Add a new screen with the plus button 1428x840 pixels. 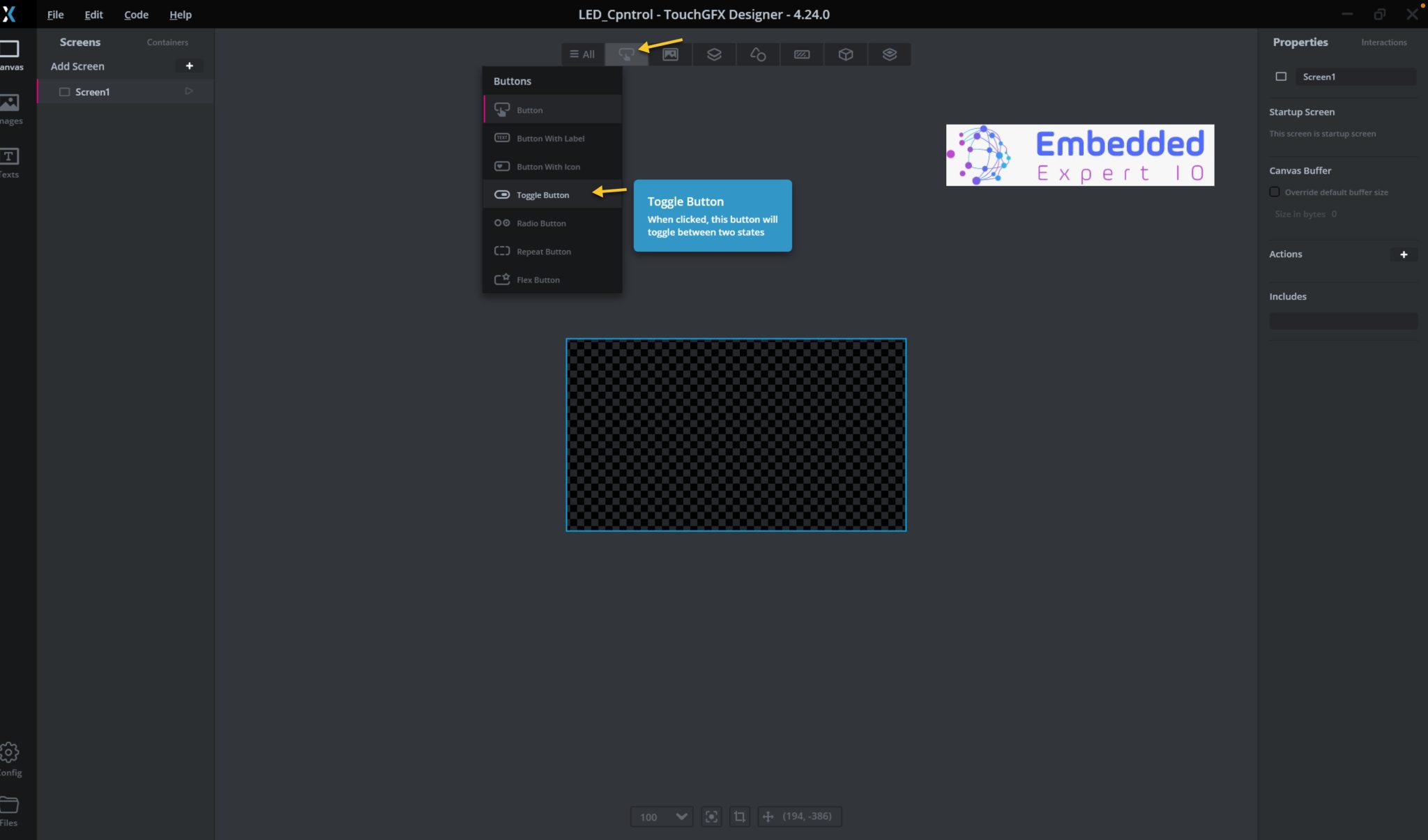[x=189, y=66]
